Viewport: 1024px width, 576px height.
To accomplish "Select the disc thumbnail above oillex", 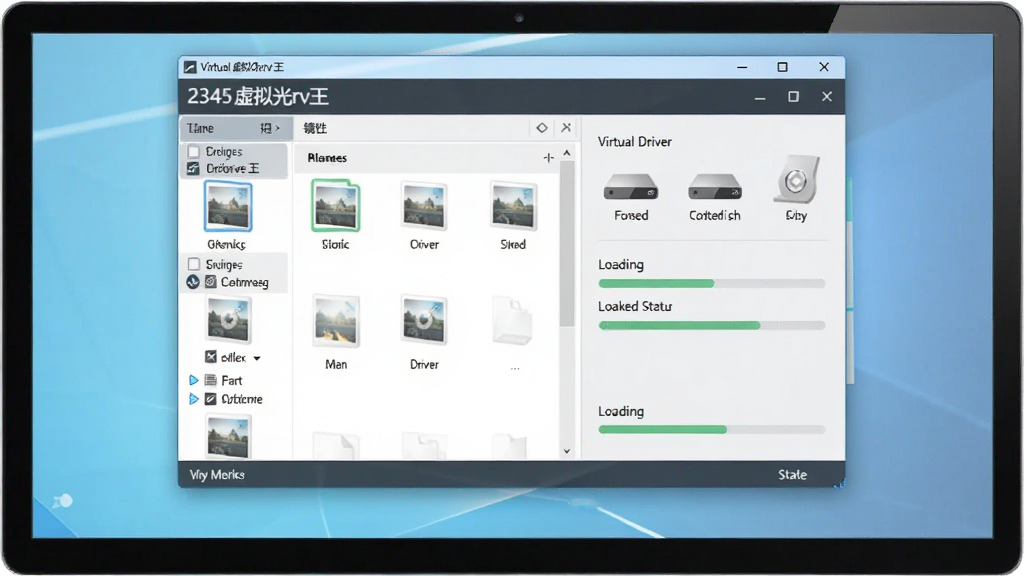I will tap(228, 319).
